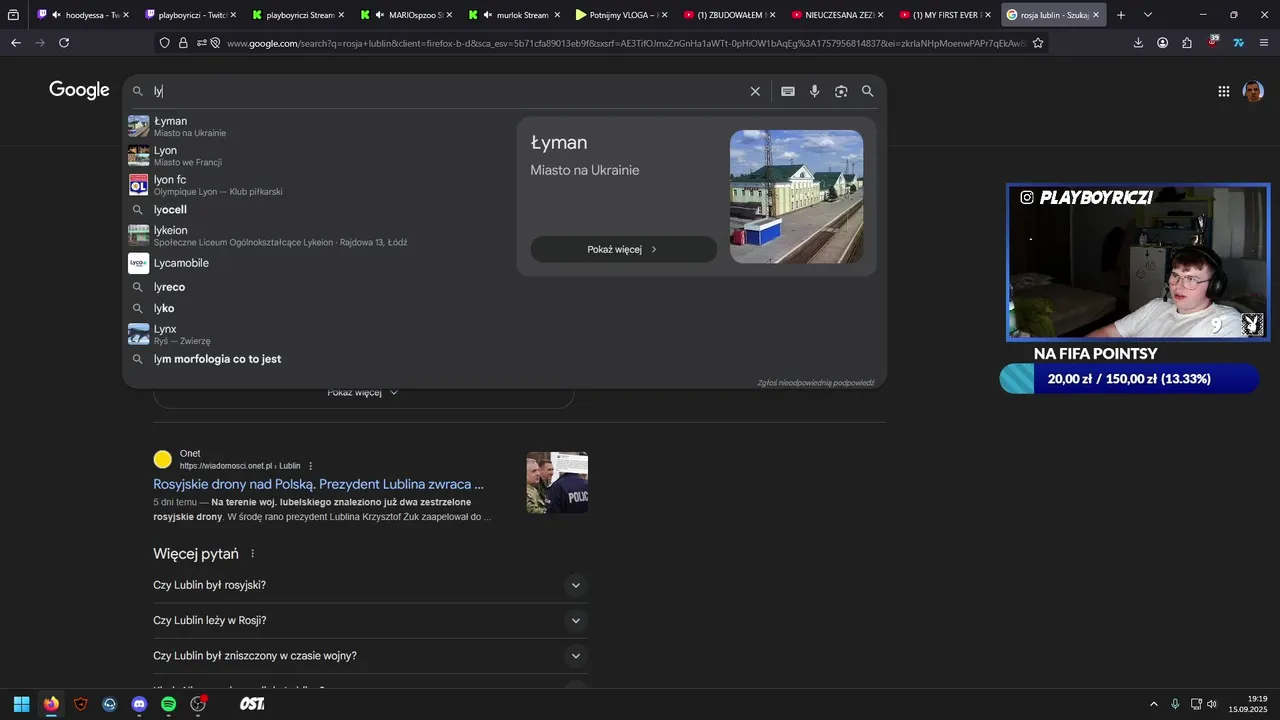Report inappropriate predictions link
The height and width of the screenshot is (720, 1280).
coord(816,383)
